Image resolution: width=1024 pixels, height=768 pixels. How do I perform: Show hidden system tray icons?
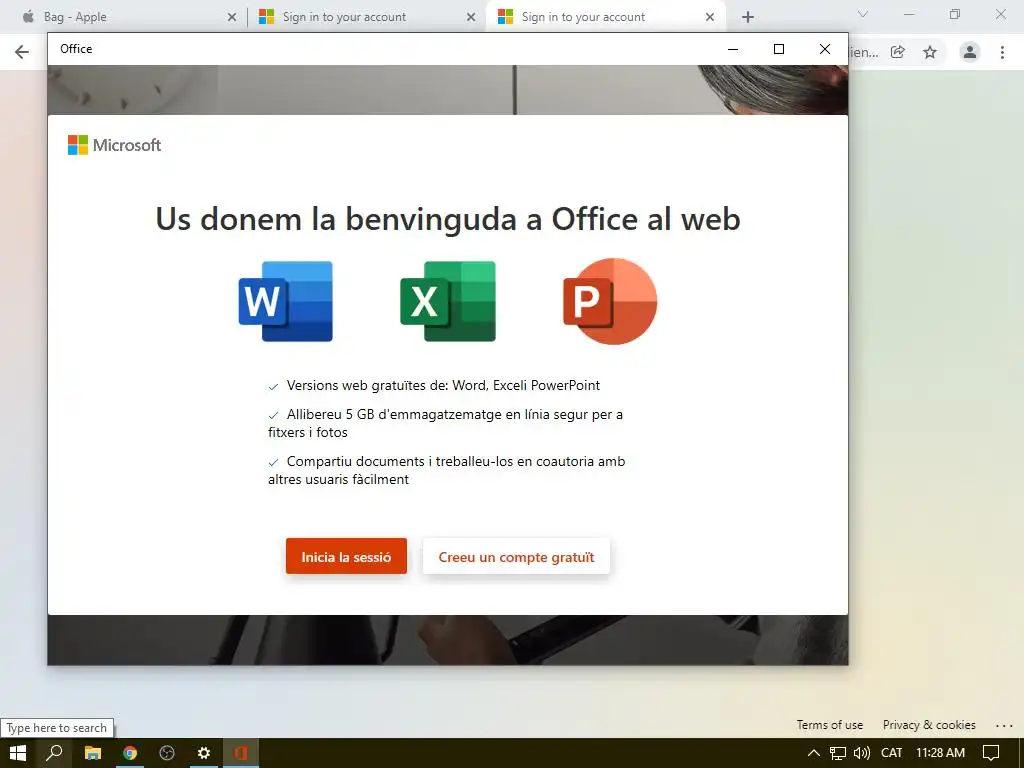pos(814,753)
